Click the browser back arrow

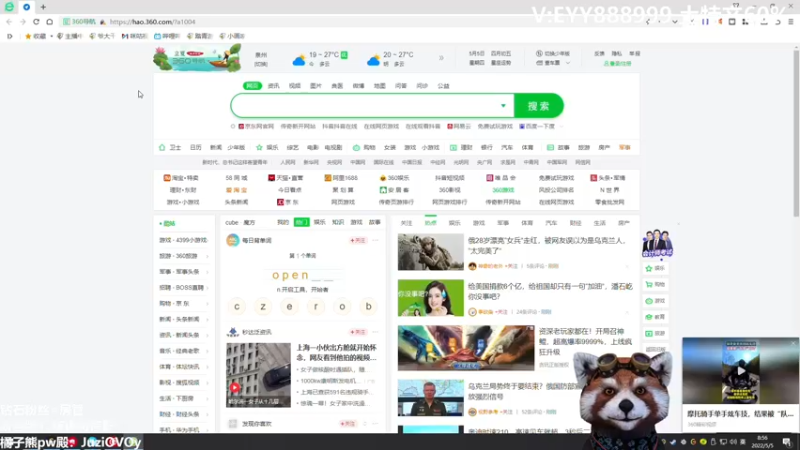click(9, 22)
